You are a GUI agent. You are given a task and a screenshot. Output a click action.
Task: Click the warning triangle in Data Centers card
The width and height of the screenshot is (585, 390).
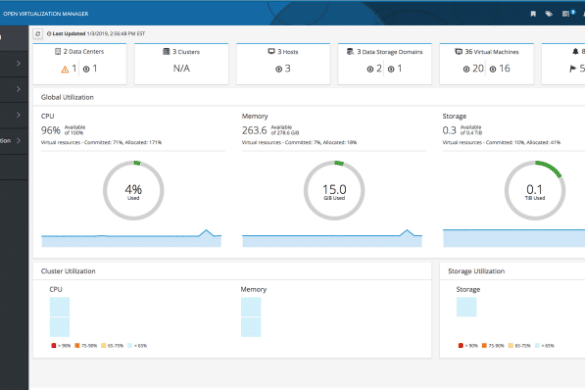[x=65, y=69]
